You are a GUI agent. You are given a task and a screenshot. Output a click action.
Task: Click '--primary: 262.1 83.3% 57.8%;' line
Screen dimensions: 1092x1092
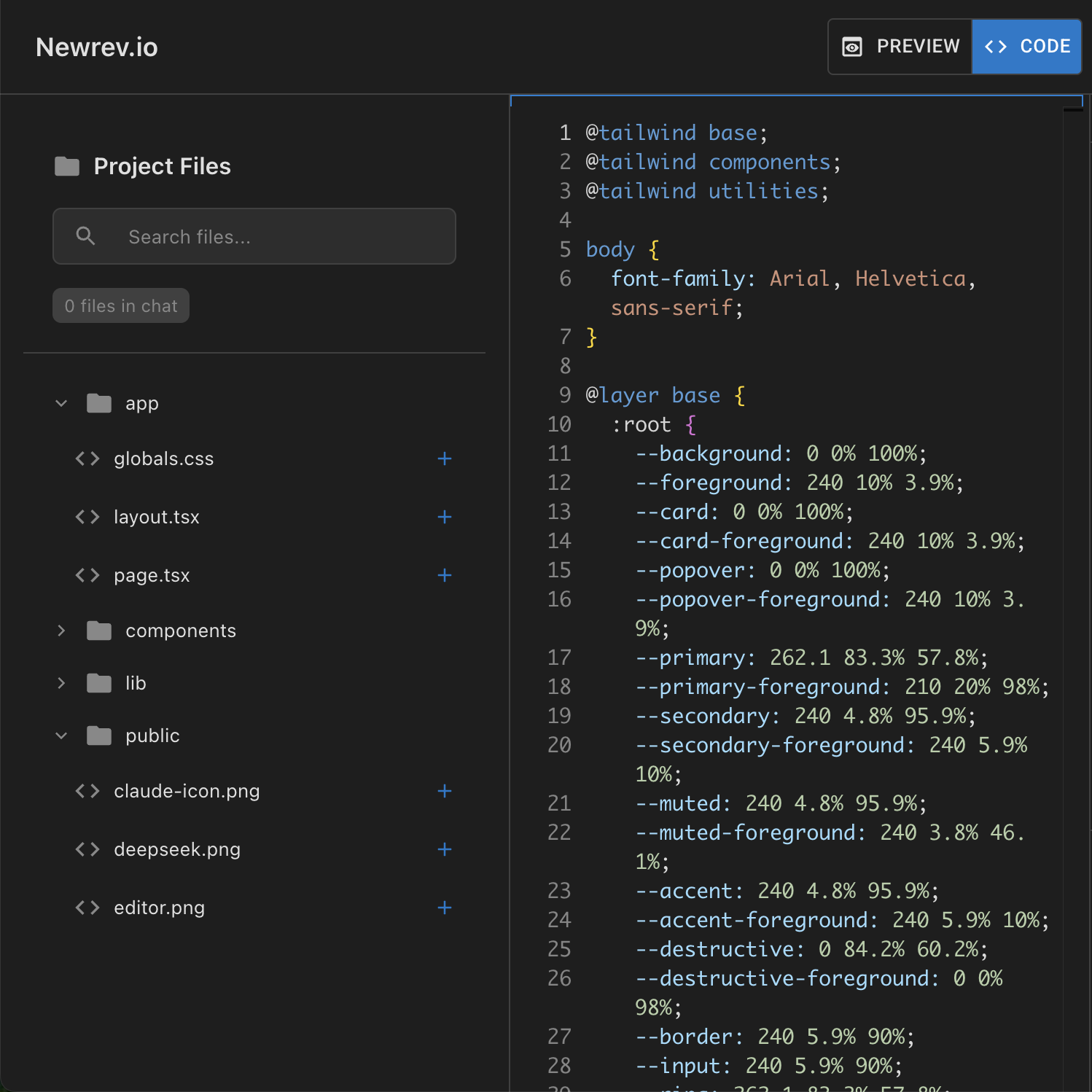click(812, 658)
